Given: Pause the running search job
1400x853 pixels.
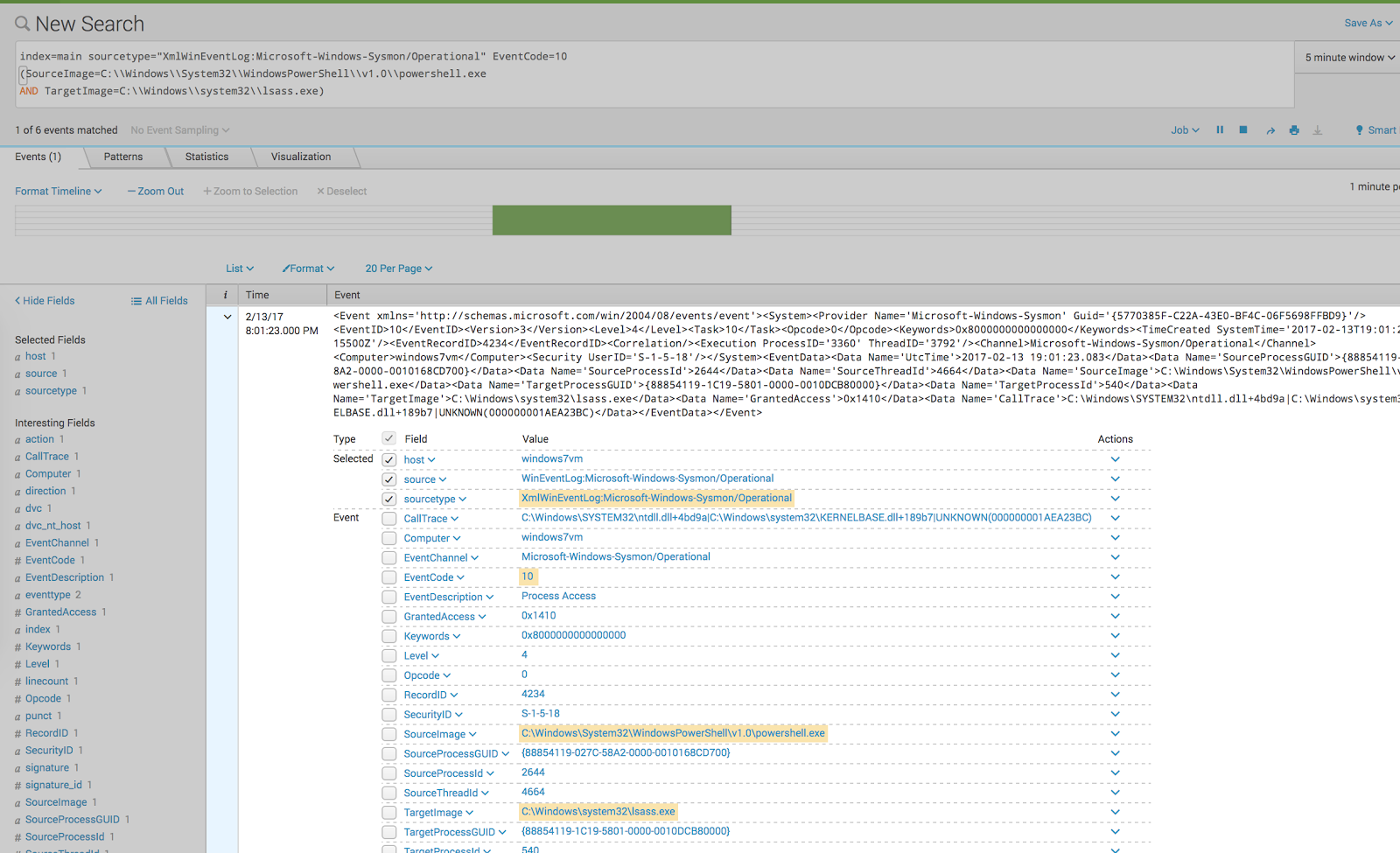Looking at the screenshot, I should coord(1220,129).
